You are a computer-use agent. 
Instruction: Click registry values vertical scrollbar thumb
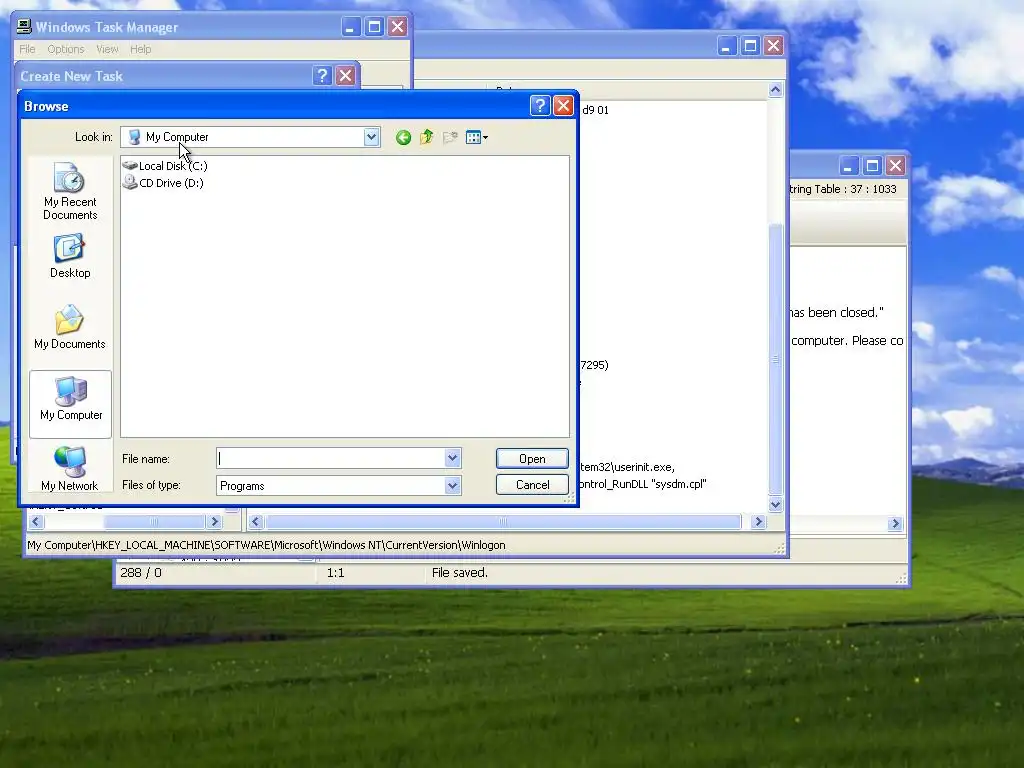pos(775,359)
